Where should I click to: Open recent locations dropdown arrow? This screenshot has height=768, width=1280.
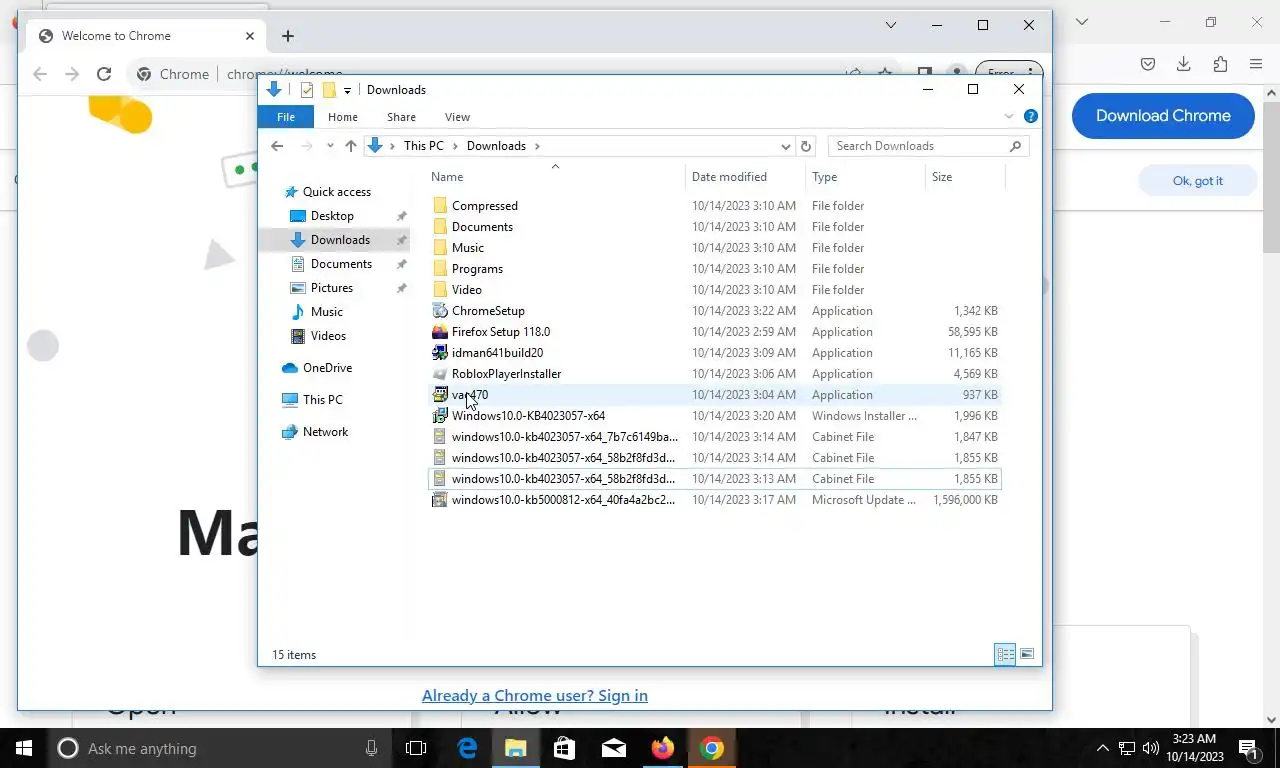click(330, 146)
